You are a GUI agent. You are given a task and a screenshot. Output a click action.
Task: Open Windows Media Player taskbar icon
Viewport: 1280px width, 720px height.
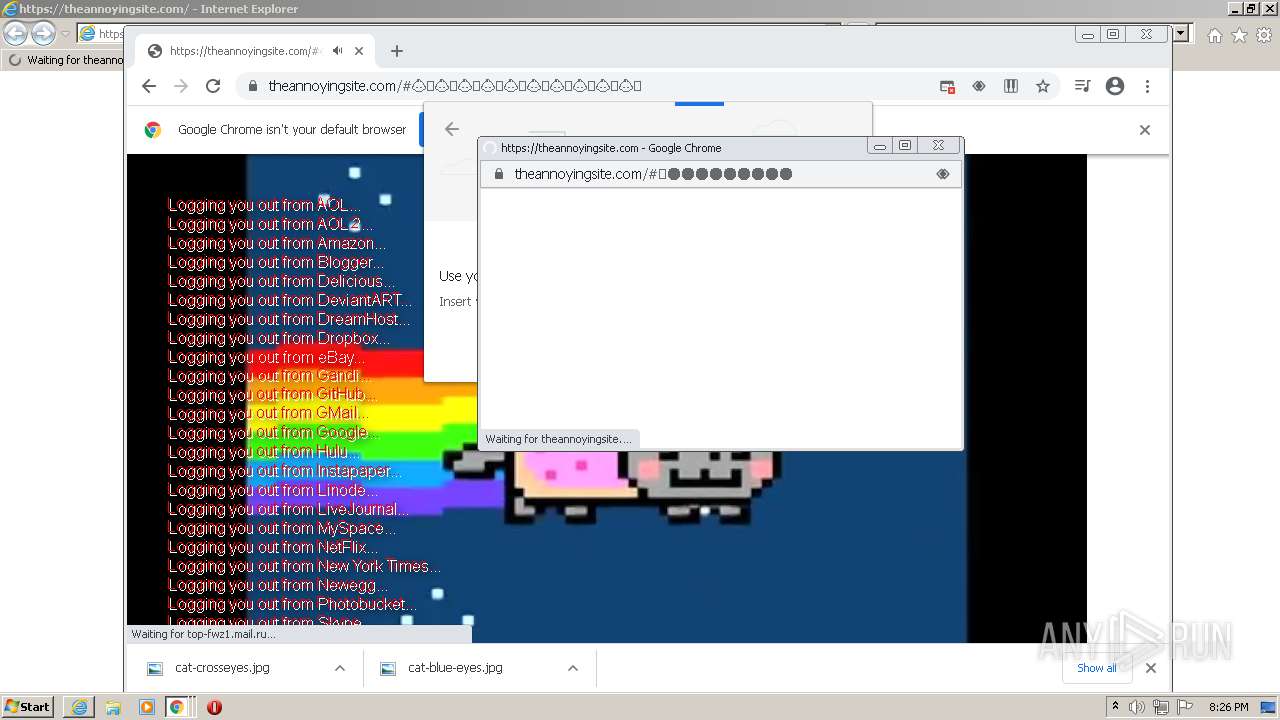click(x=147, y=707)
